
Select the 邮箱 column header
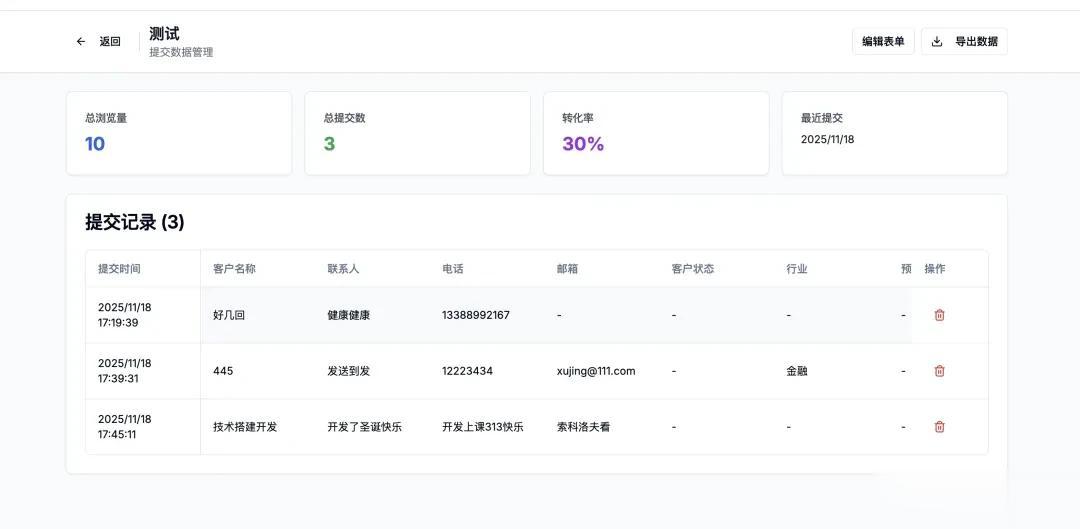pyautogui.click(x=567, y=269)
